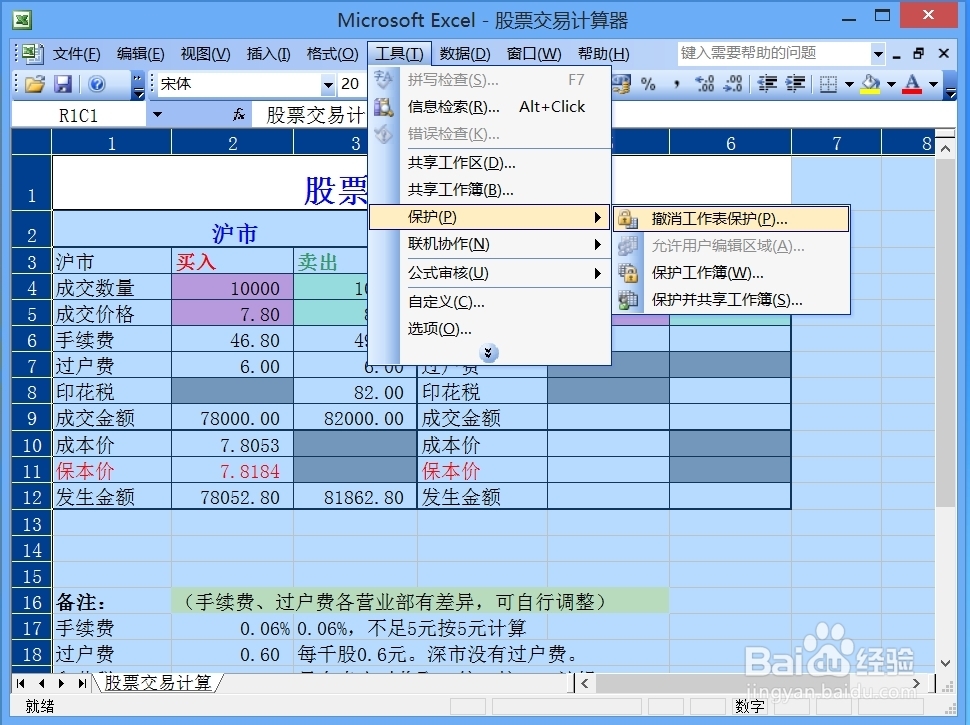The image size is (970, 725).
Task: Go to next sheet tab arrow
Action: coord(61,684)
